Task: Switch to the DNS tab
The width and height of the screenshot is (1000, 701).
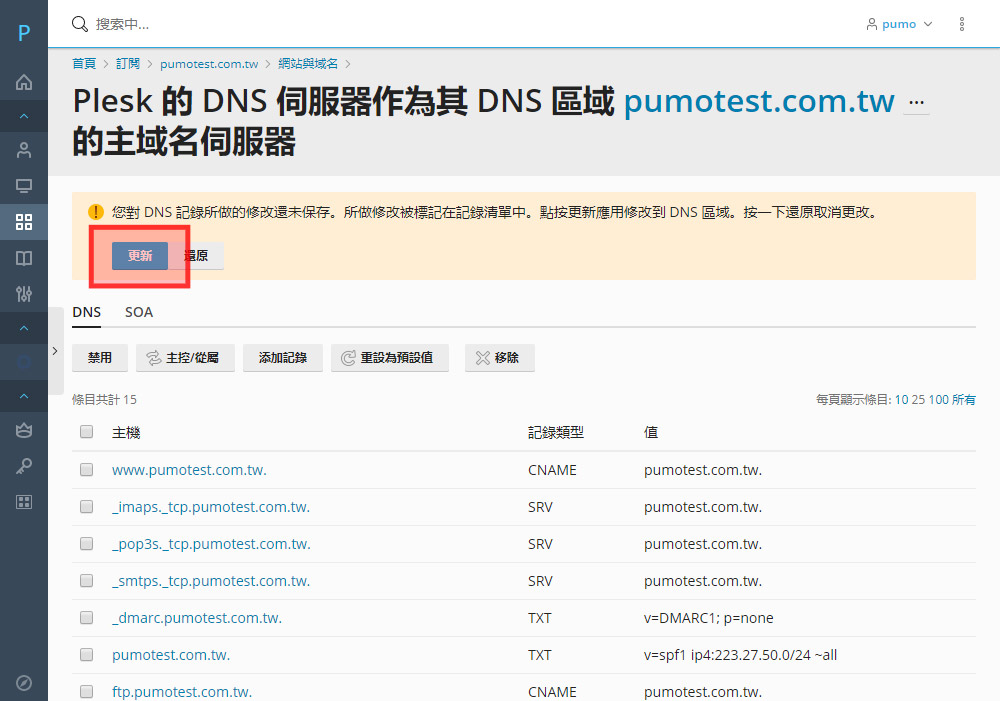Action: (x=86, y=313)
